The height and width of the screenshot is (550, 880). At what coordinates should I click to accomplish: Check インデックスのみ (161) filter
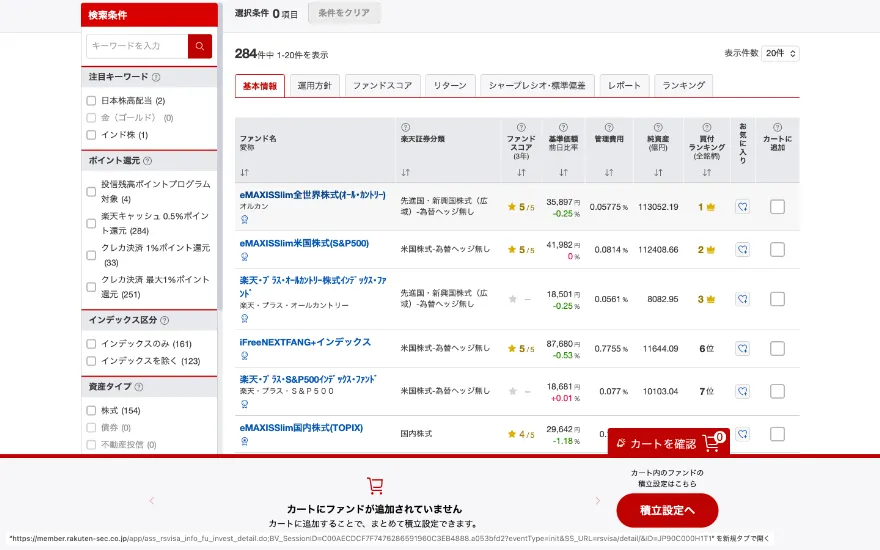[x=91, y=344]
